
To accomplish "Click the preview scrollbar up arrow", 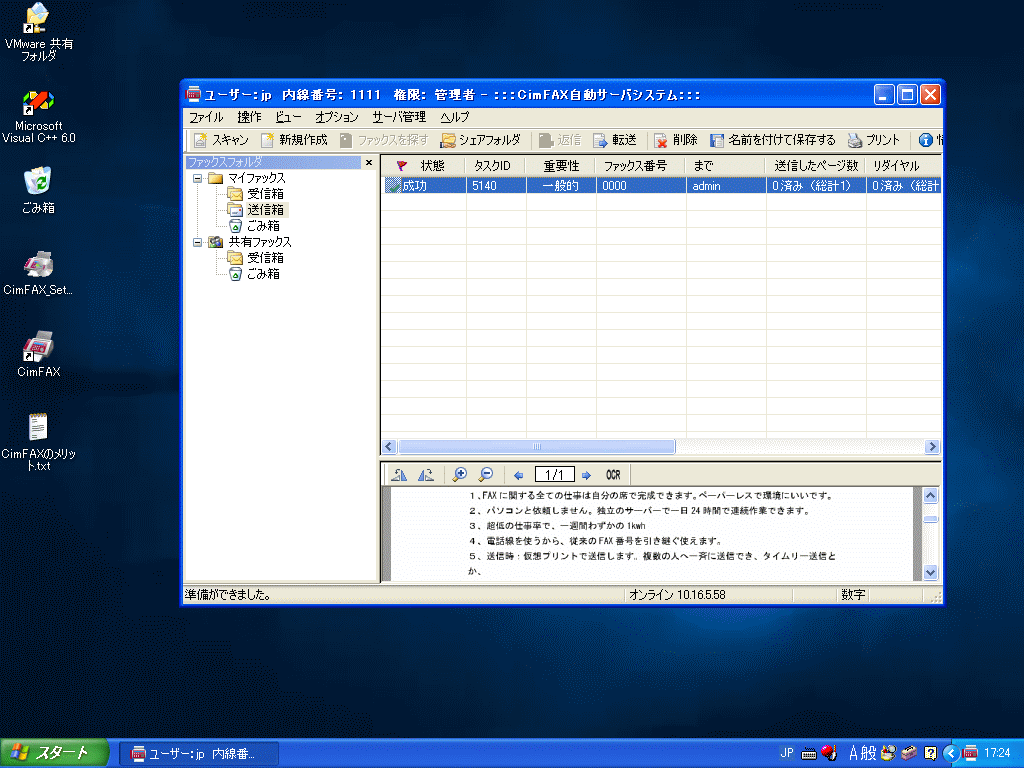I will (931, 495).
